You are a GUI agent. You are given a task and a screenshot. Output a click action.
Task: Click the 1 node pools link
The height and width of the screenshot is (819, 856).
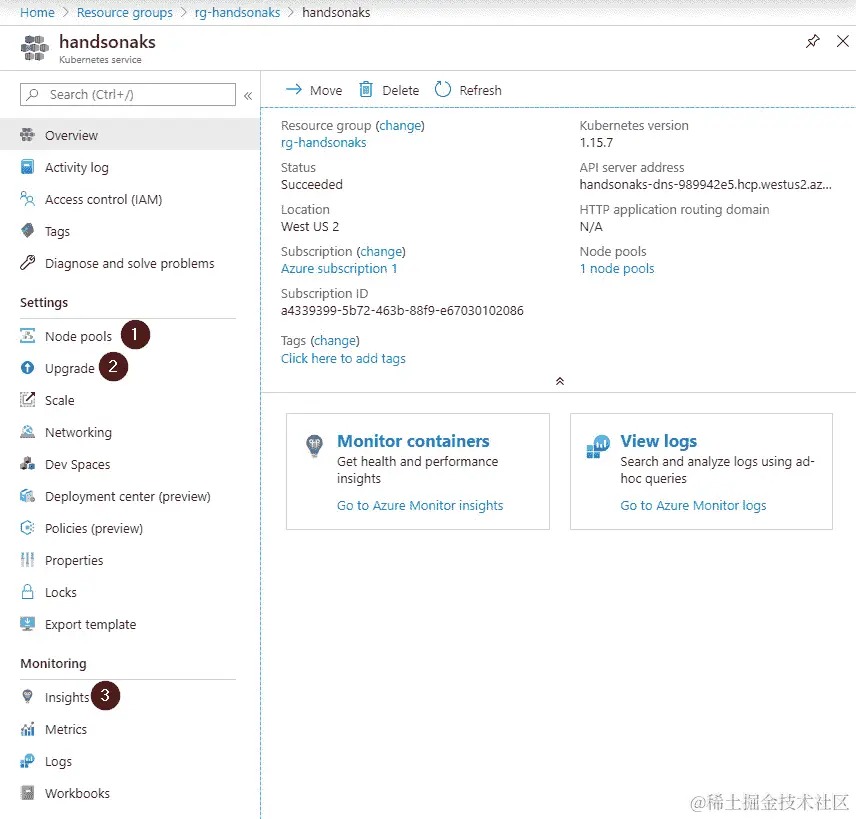click(616, 268)
